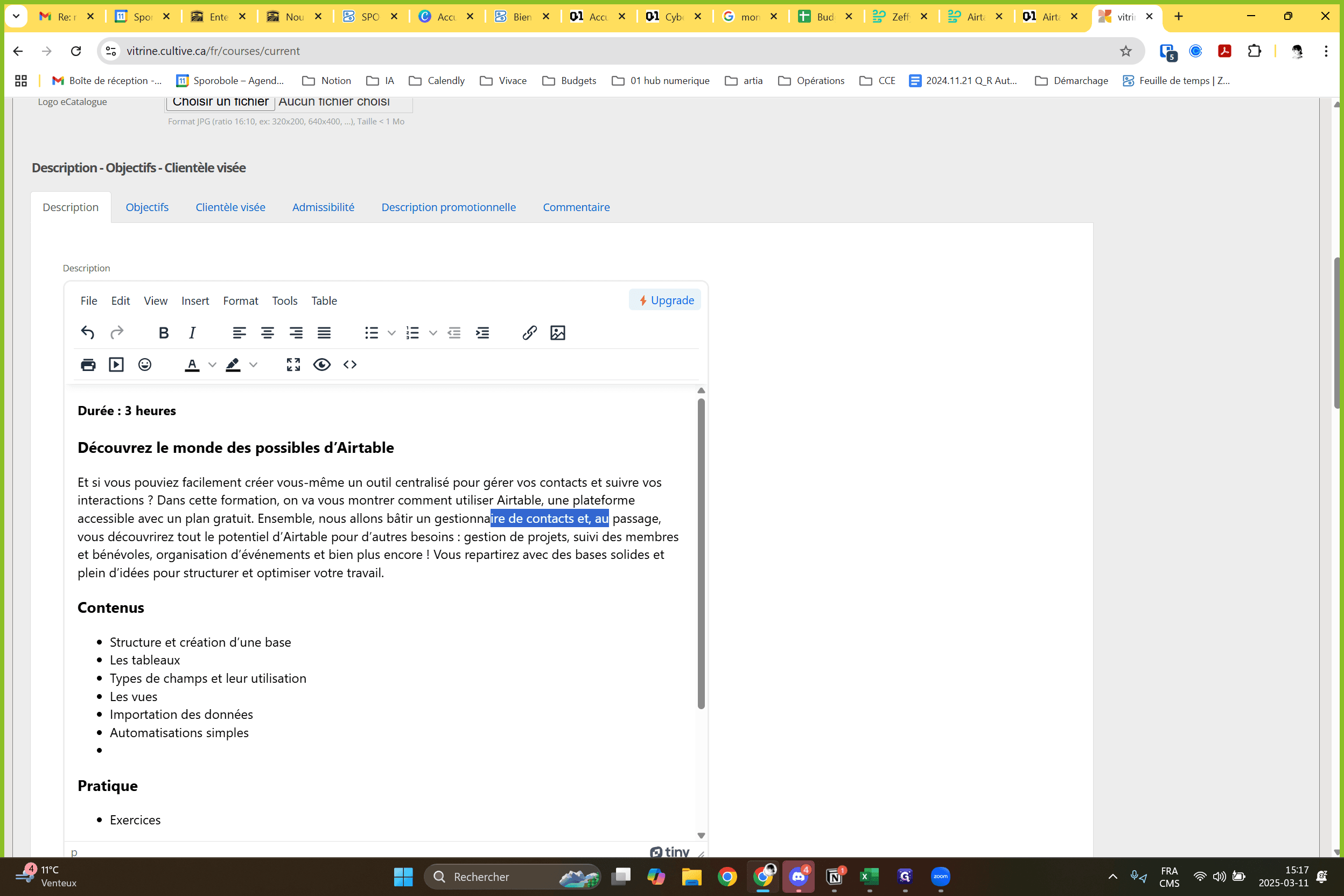Screen dimensions: 1344x896
Task: Click the taskbar Rechercher search box
Action: [x=513, y=877]
